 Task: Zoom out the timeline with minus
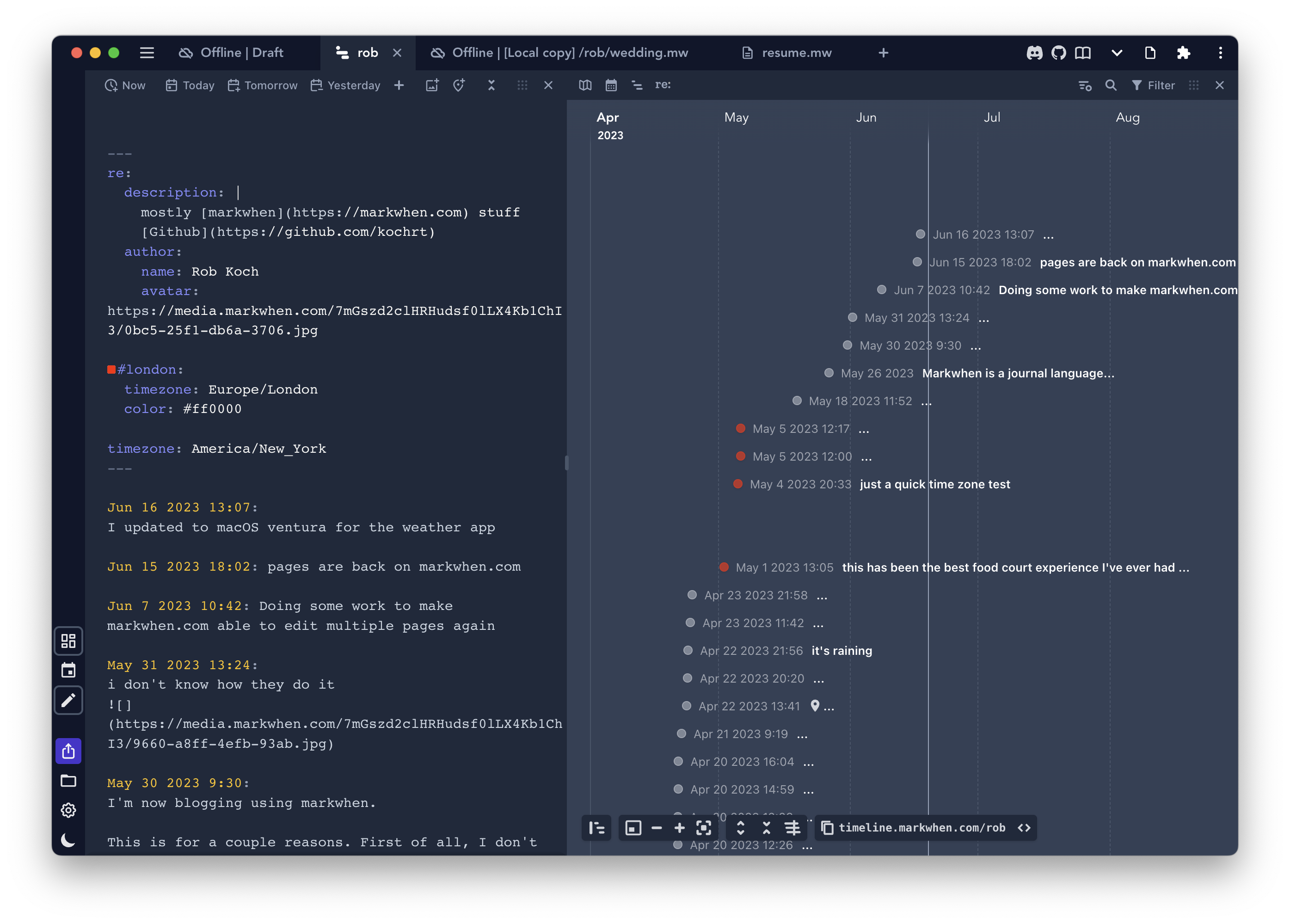tap(657, 828)
